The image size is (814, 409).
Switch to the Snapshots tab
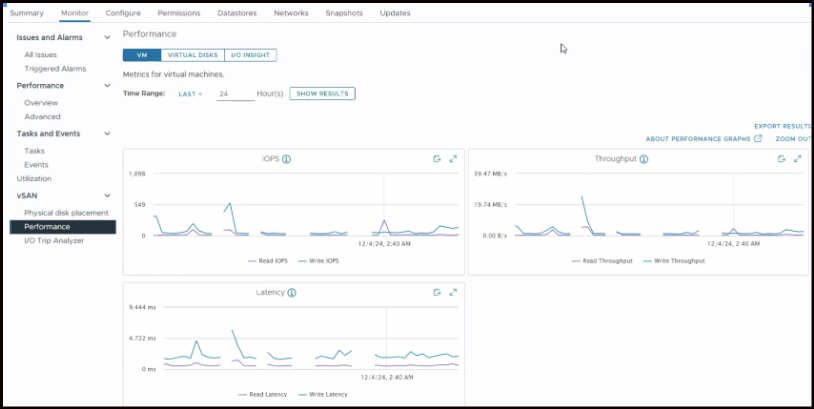coord(344,13)
